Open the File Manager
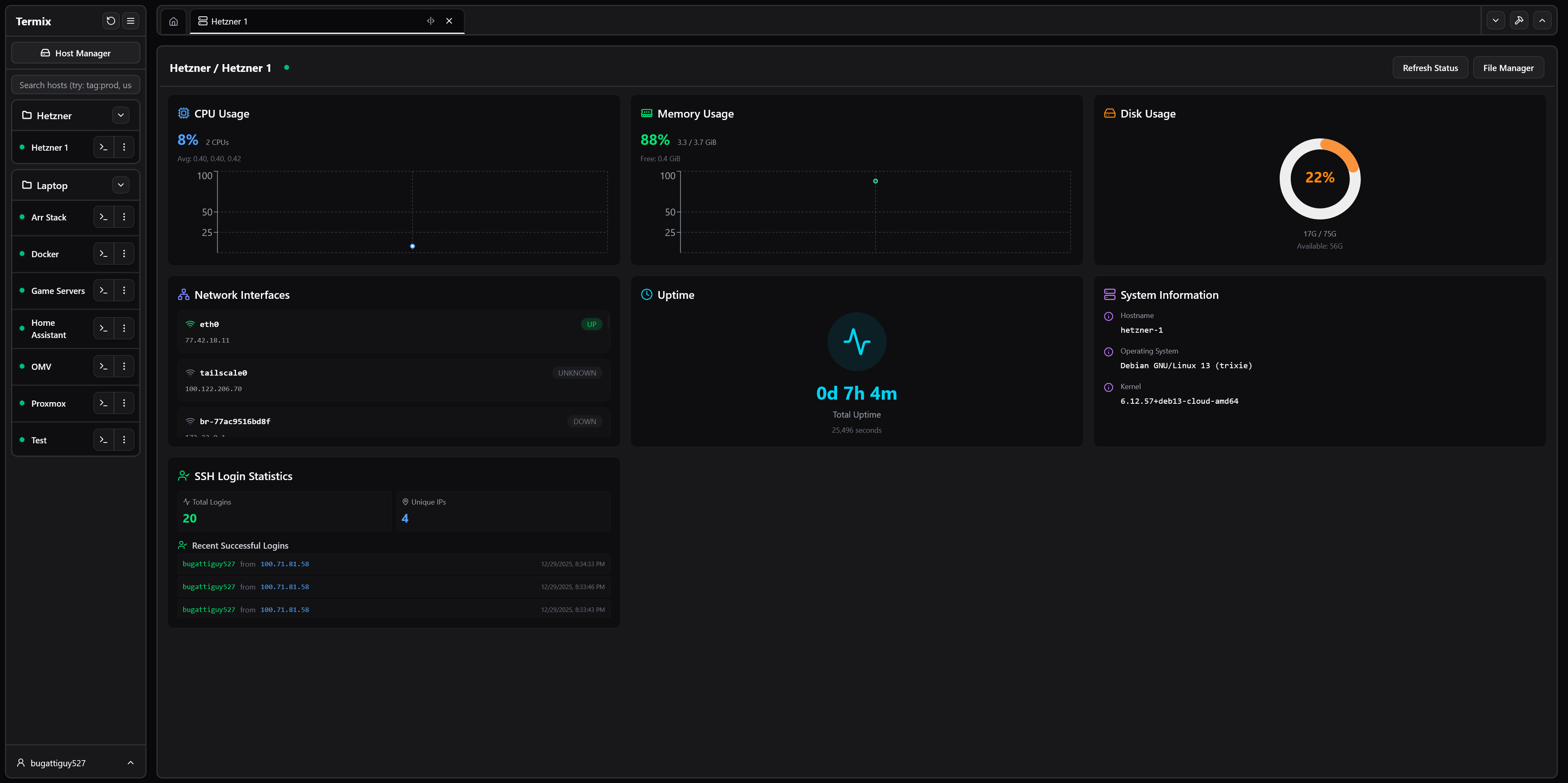Viewport: 1568px width, 783px height. pos(1508,68)
